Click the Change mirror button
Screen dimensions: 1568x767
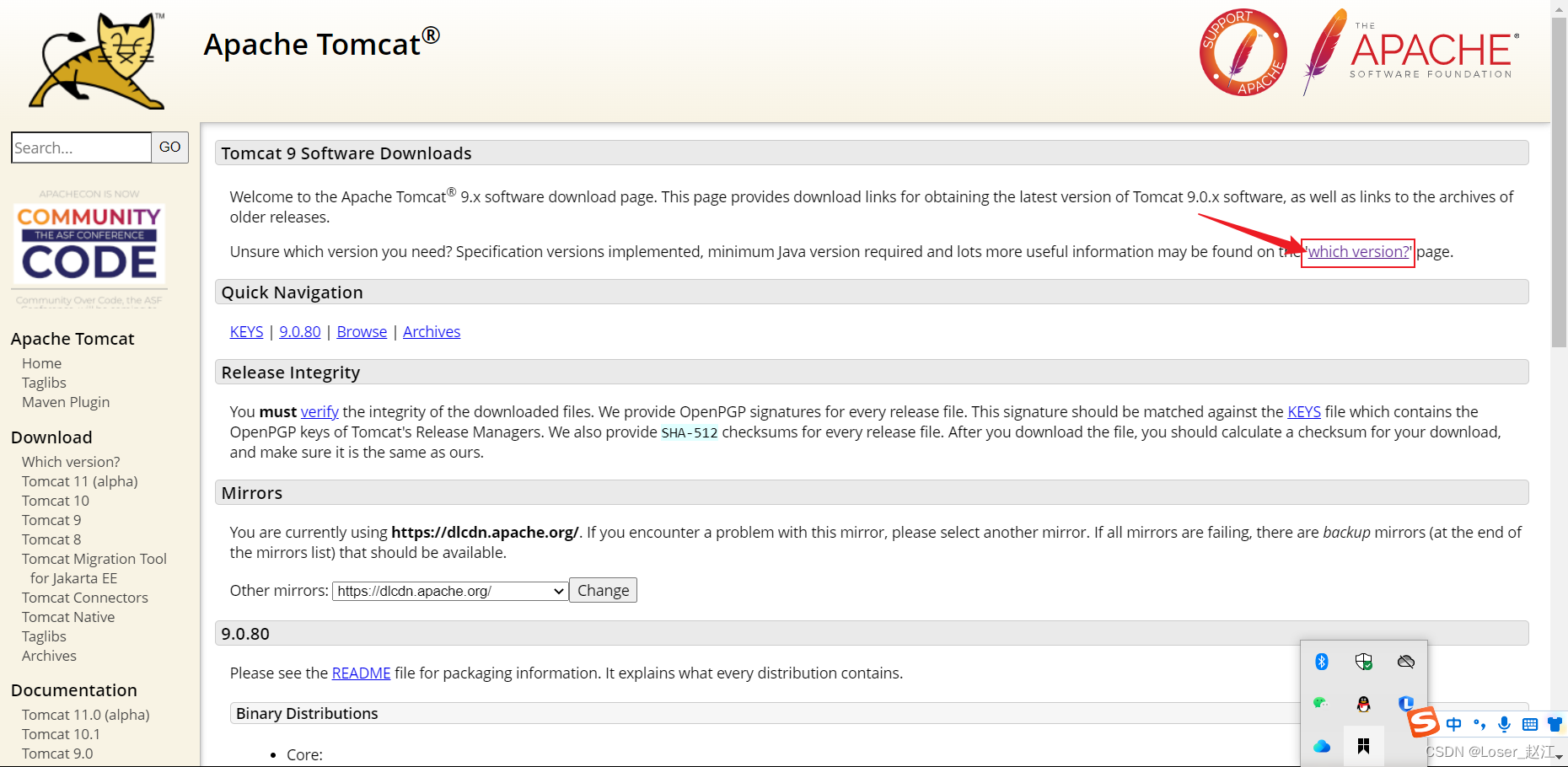603,590
